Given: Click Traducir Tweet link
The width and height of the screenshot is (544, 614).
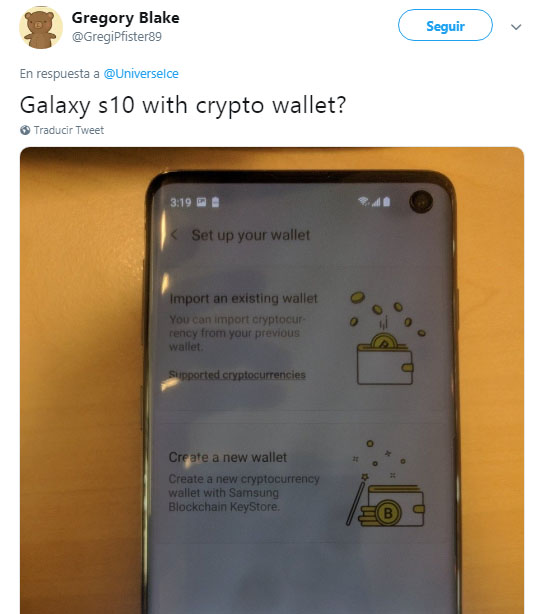Looking at the screenshot, I should click(69, 130).
